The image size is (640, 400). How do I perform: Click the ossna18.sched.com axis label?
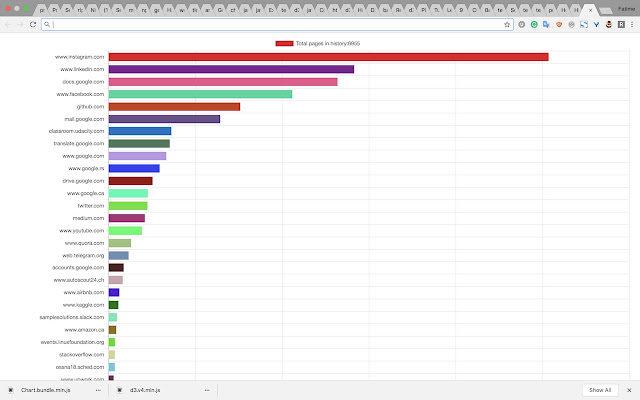tap(80, 367)
